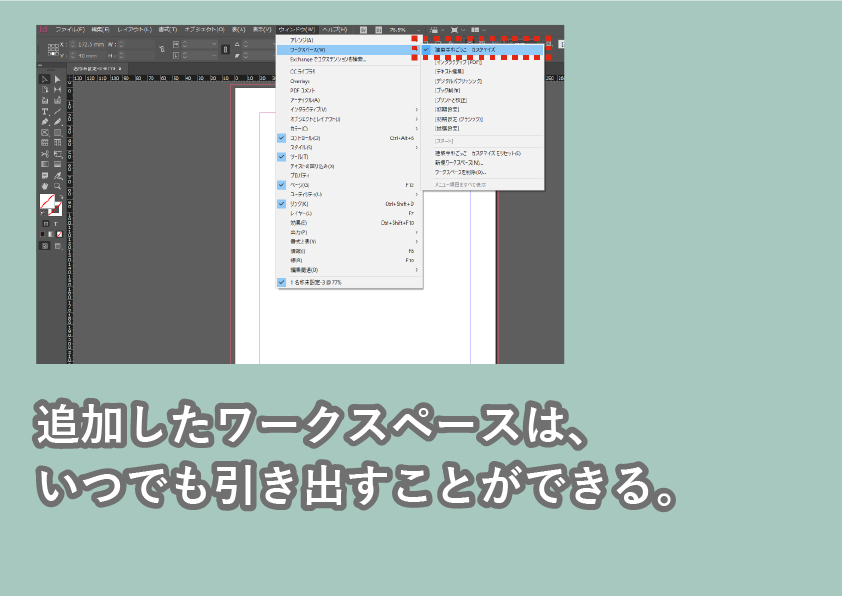Viewport: 842px width, 596px height.
Task: Open the オブジェクト(O) menu
Action: pyautogui.click(x=205, y=30)
